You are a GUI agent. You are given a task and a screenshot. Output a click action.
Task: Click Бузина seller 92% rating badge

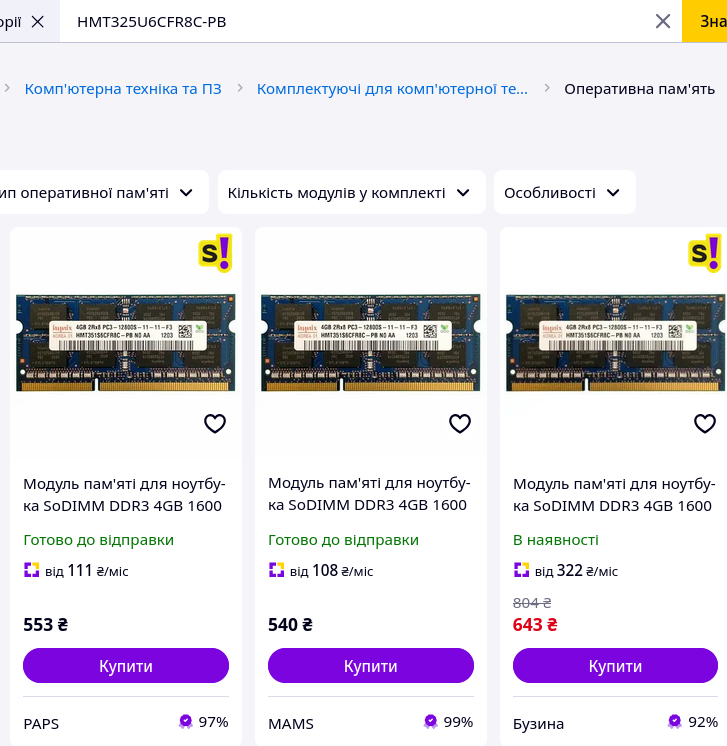pos(675,721)
